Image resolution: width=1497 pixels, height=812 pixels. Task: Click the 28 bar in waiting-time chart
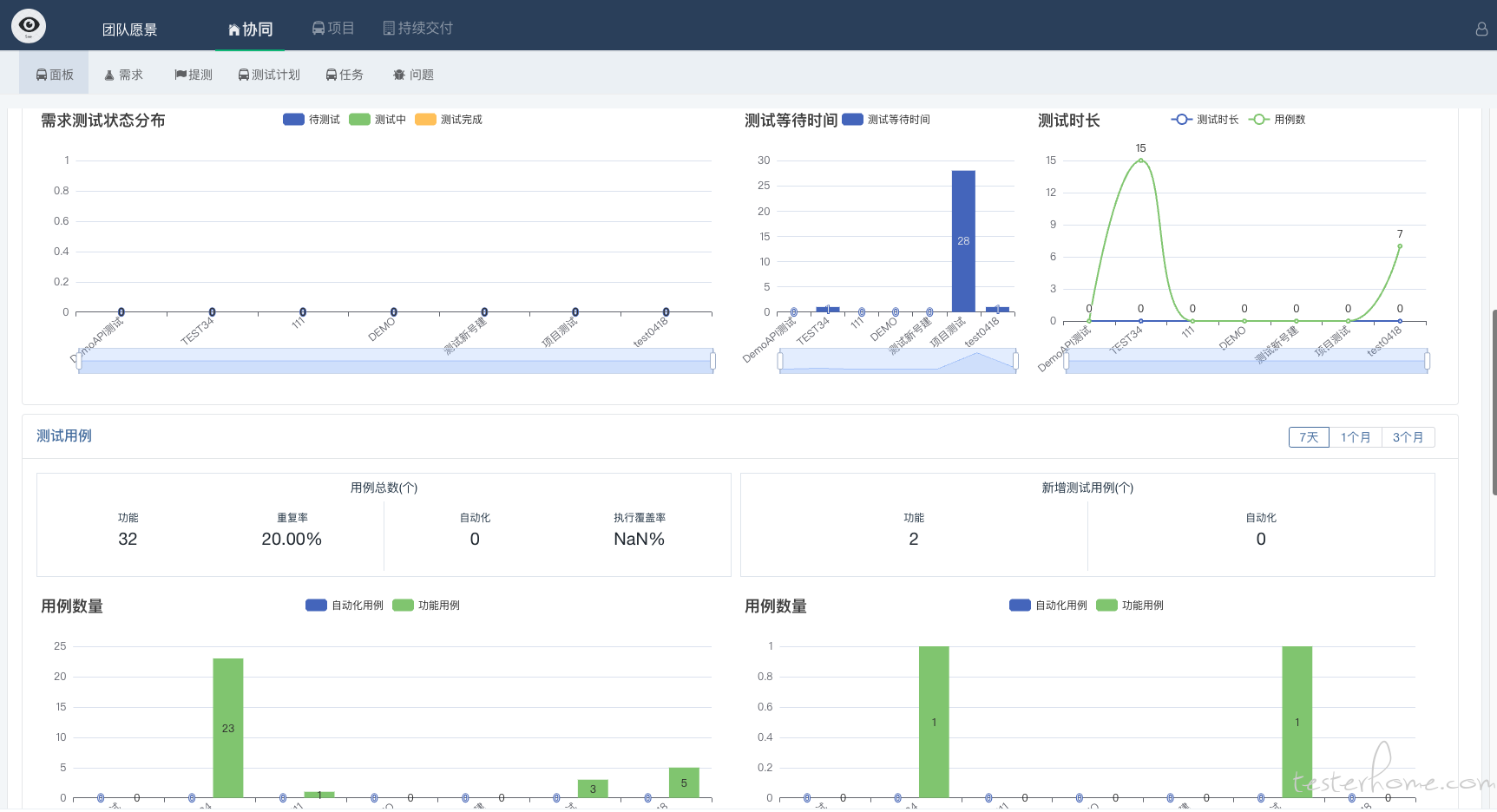(963, 240)
